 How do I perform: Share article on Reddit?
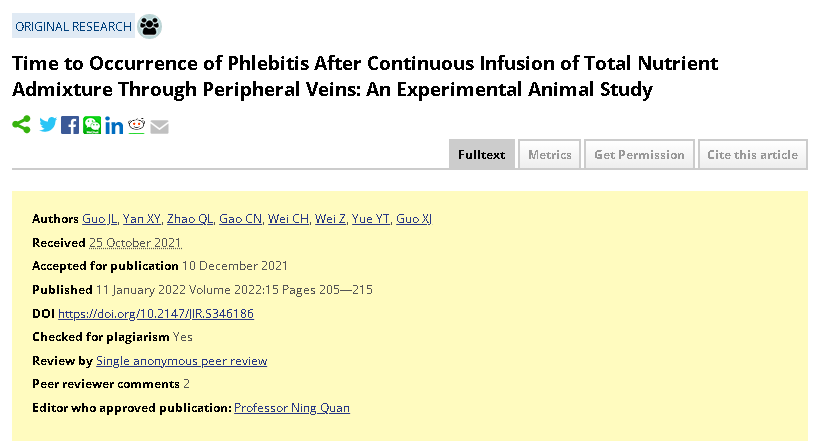[x=136, y=125]
